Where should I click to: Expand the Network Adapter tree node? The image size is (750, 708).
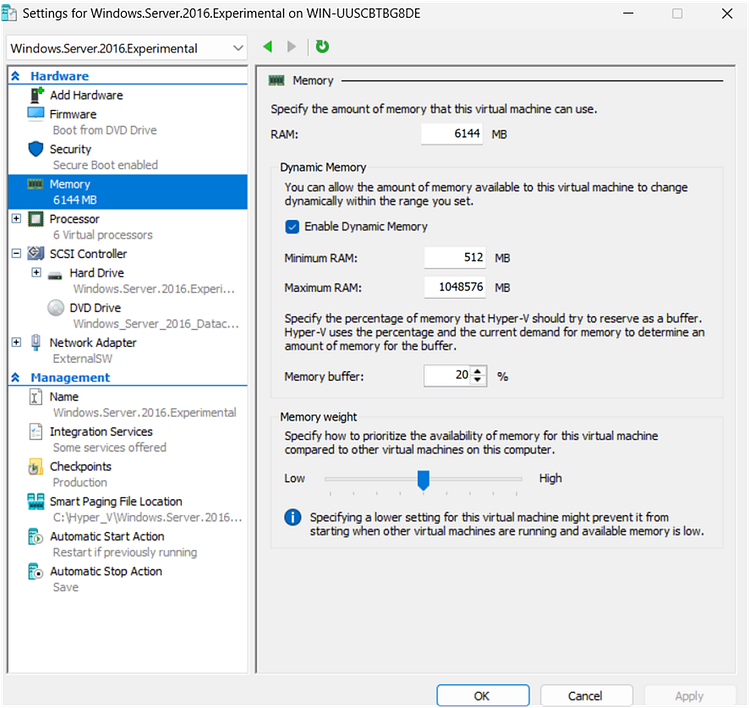pos(16,343)
